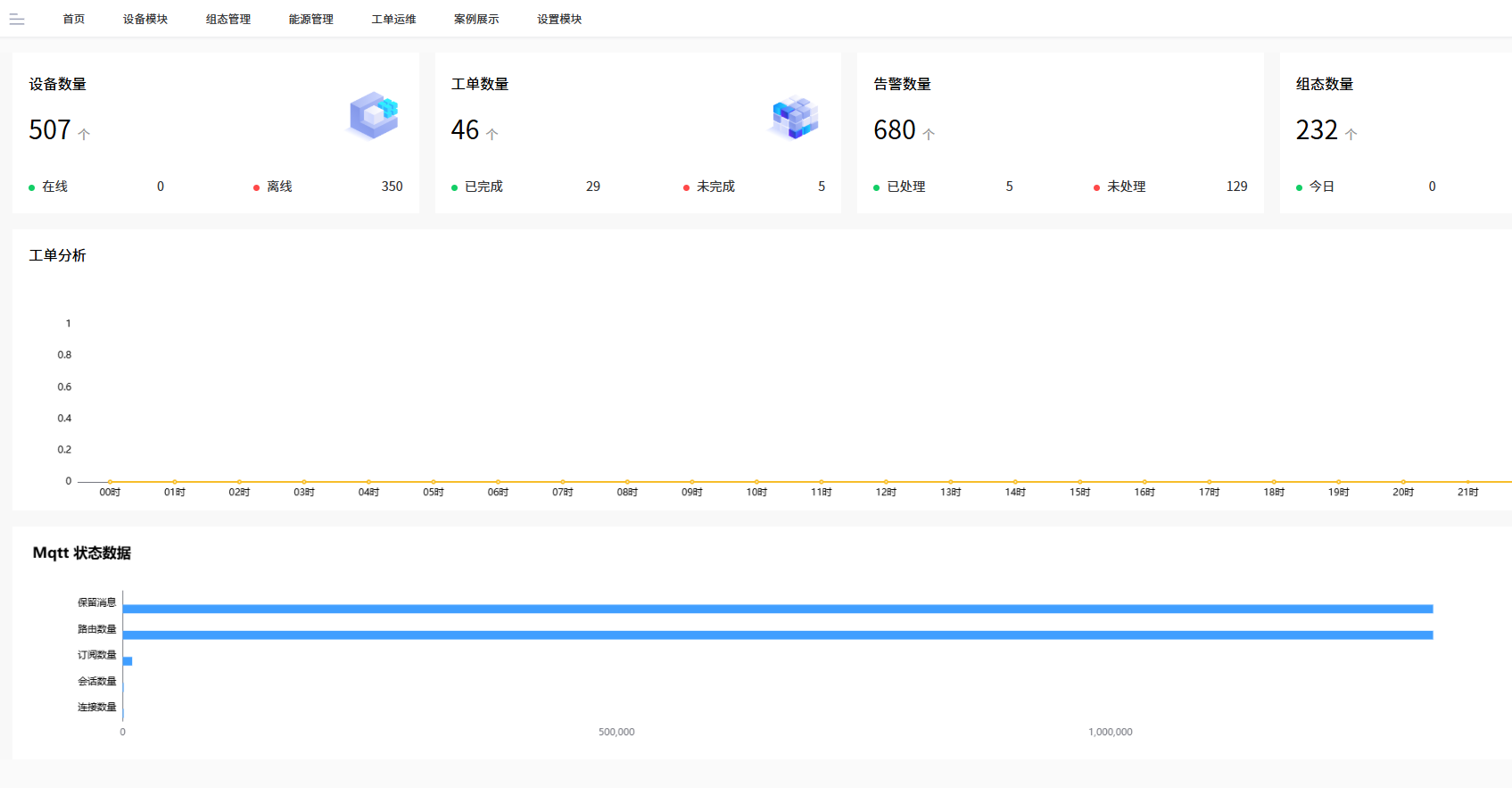Click the device count cube icon
The width and height of the screenshot is (1512, 788).
374,116
